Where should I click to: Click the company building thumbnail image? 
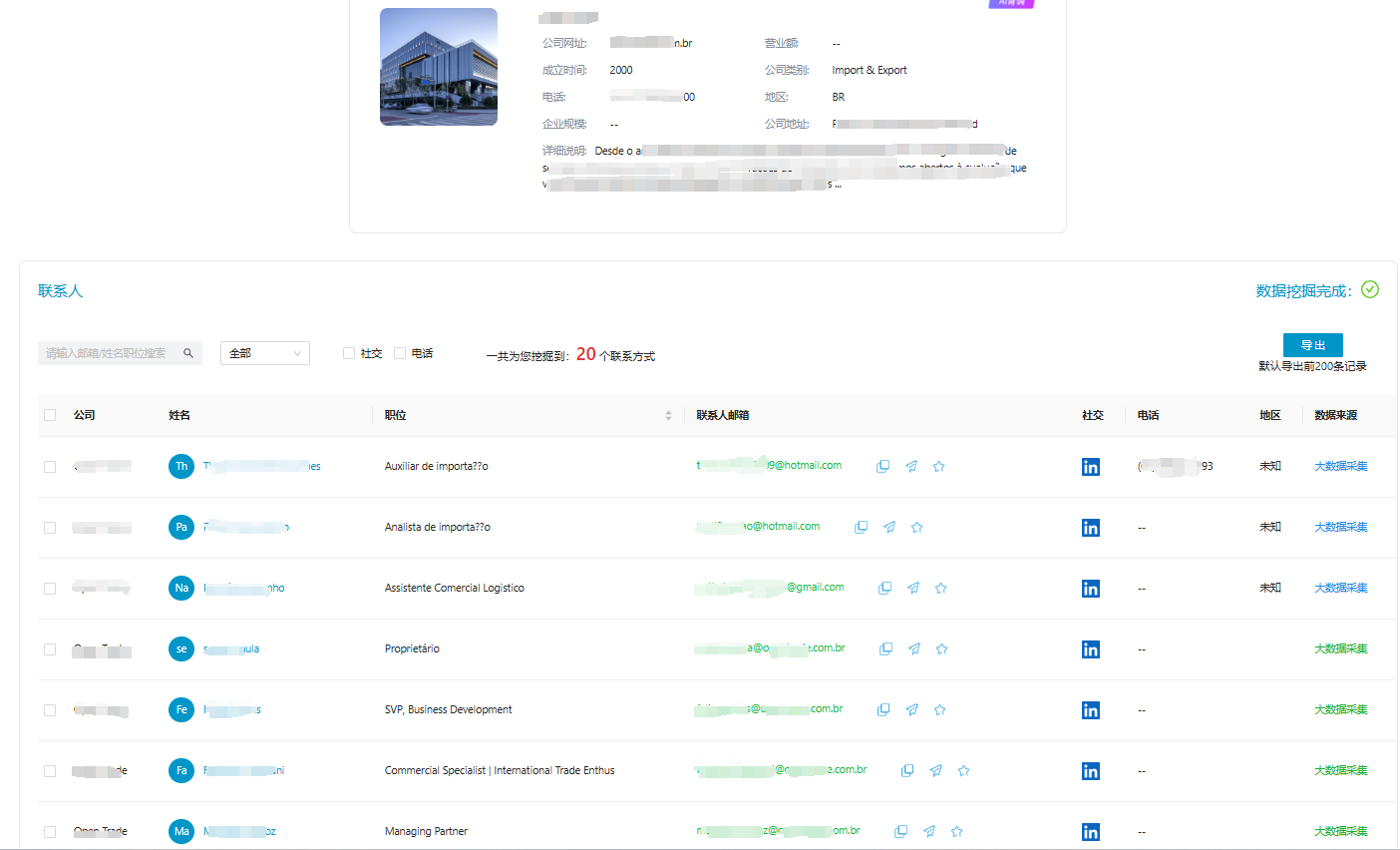coord(439,67)
